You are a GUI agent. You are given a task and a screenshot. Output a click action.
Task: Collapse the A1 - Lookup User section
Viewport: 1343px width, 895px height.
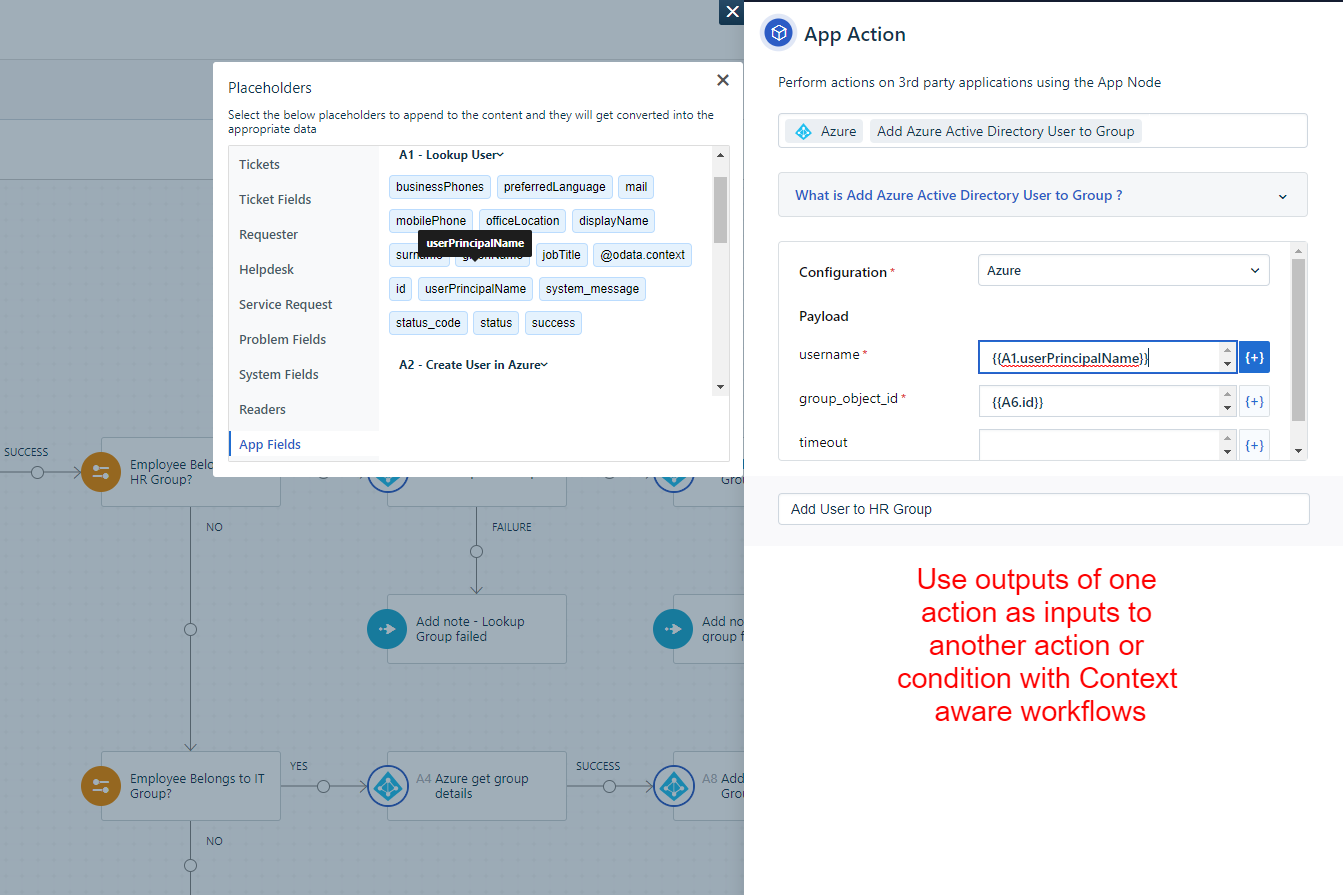pos(451,155)
